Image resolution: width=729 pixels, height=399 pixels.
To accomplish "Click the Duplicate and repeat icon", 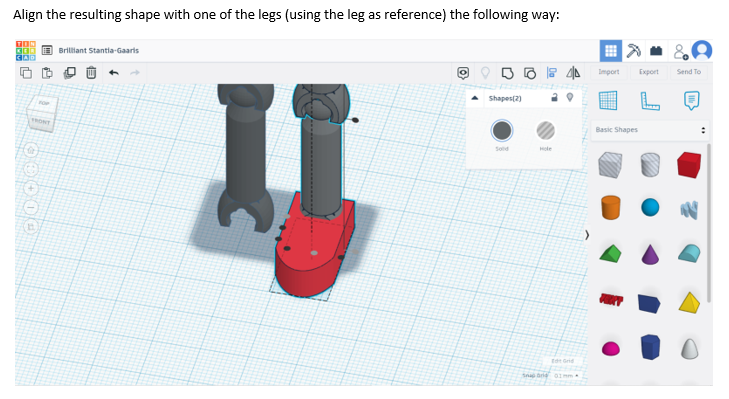I will coord(70,73).
